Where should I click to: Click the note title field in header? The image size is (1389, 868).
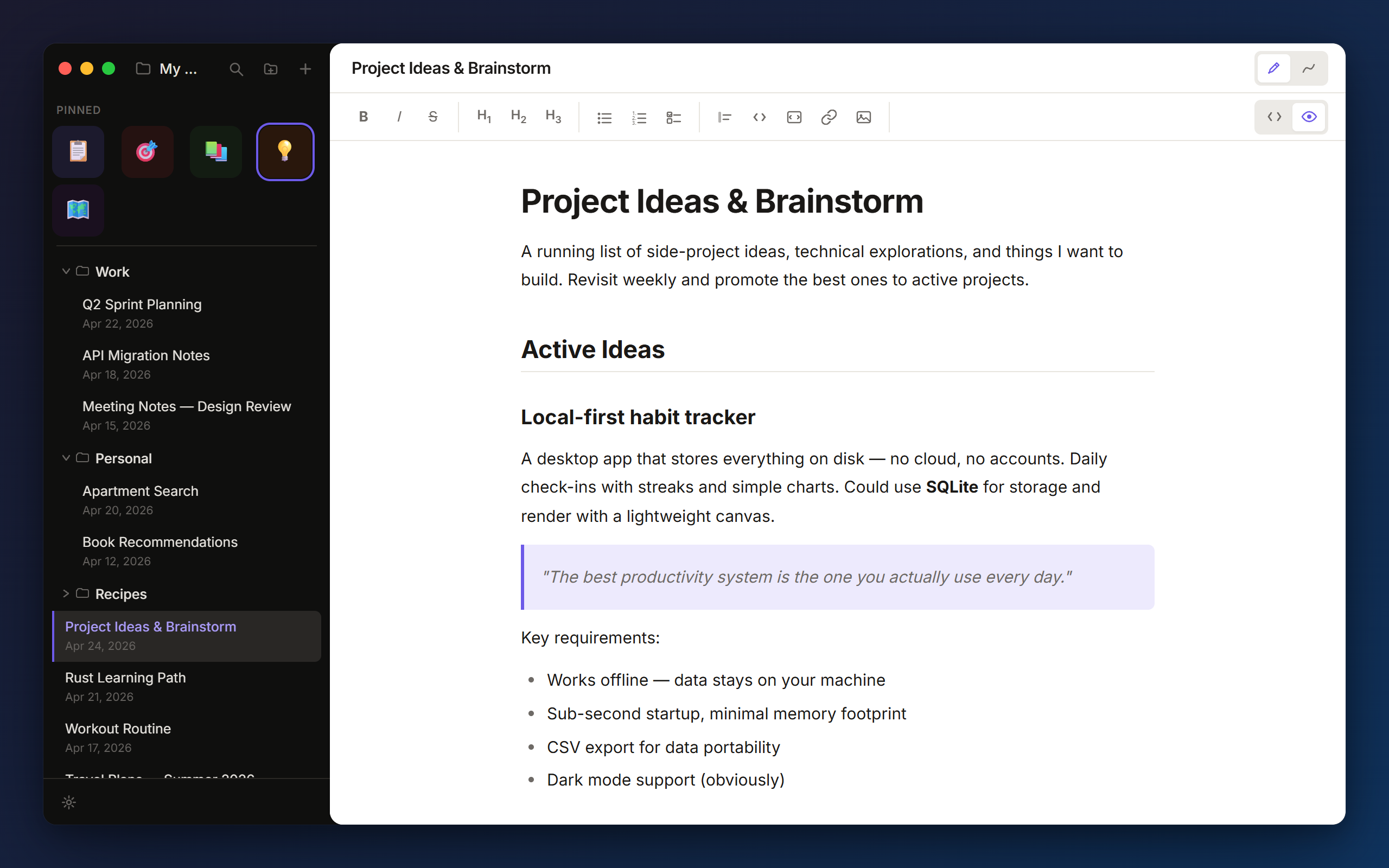451,68
